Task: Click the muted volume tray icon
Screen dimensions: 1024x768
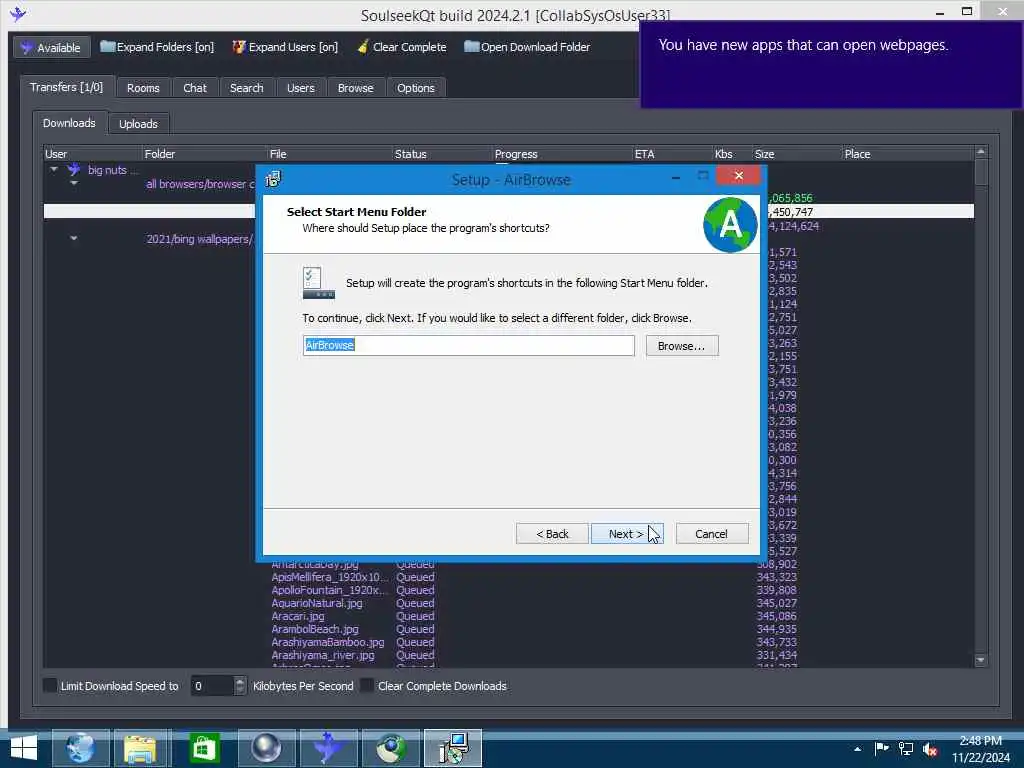Action: pos(930,749)
